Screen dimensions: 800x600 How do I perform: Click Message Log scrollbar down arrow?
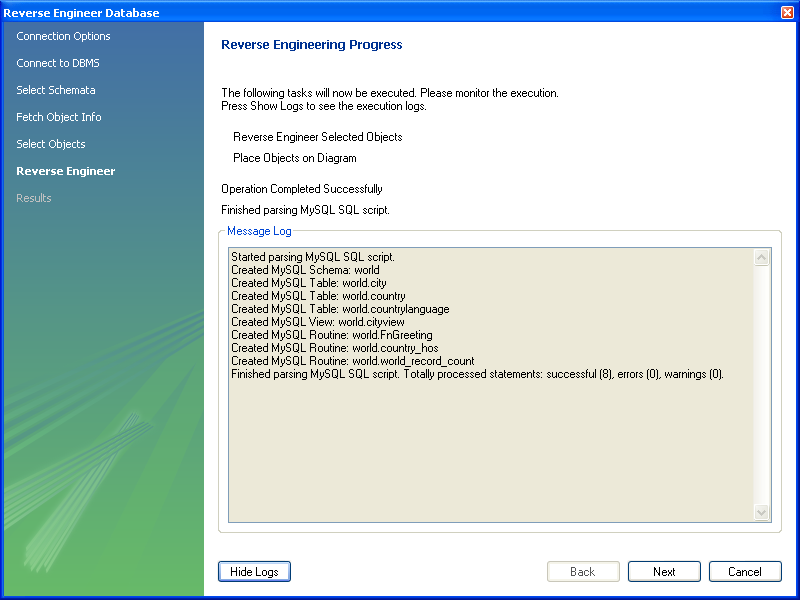pos(762,512)
